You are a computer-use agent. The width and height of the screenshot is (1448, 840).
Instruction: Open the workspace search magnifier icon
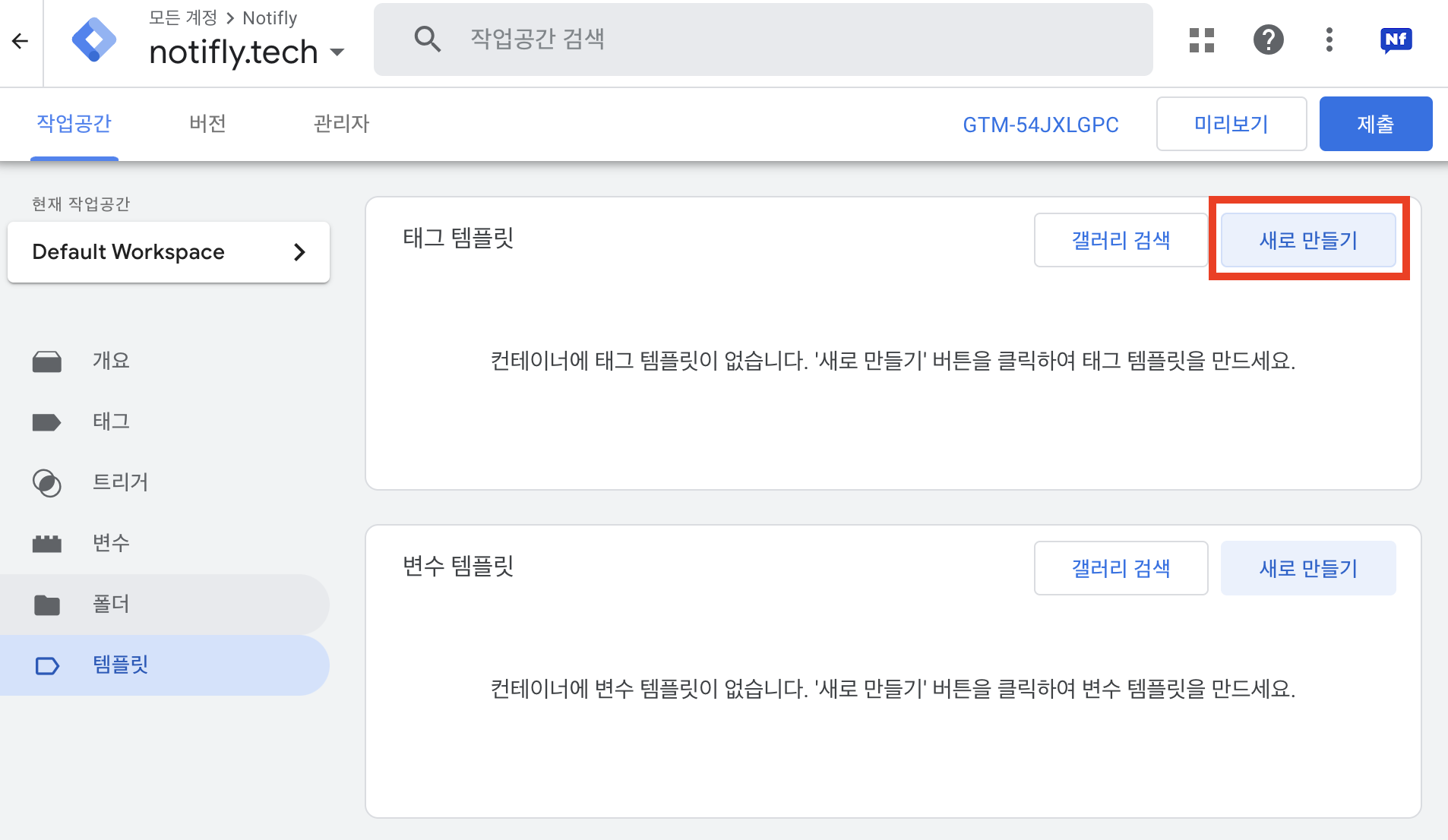[x=428, y=39]
